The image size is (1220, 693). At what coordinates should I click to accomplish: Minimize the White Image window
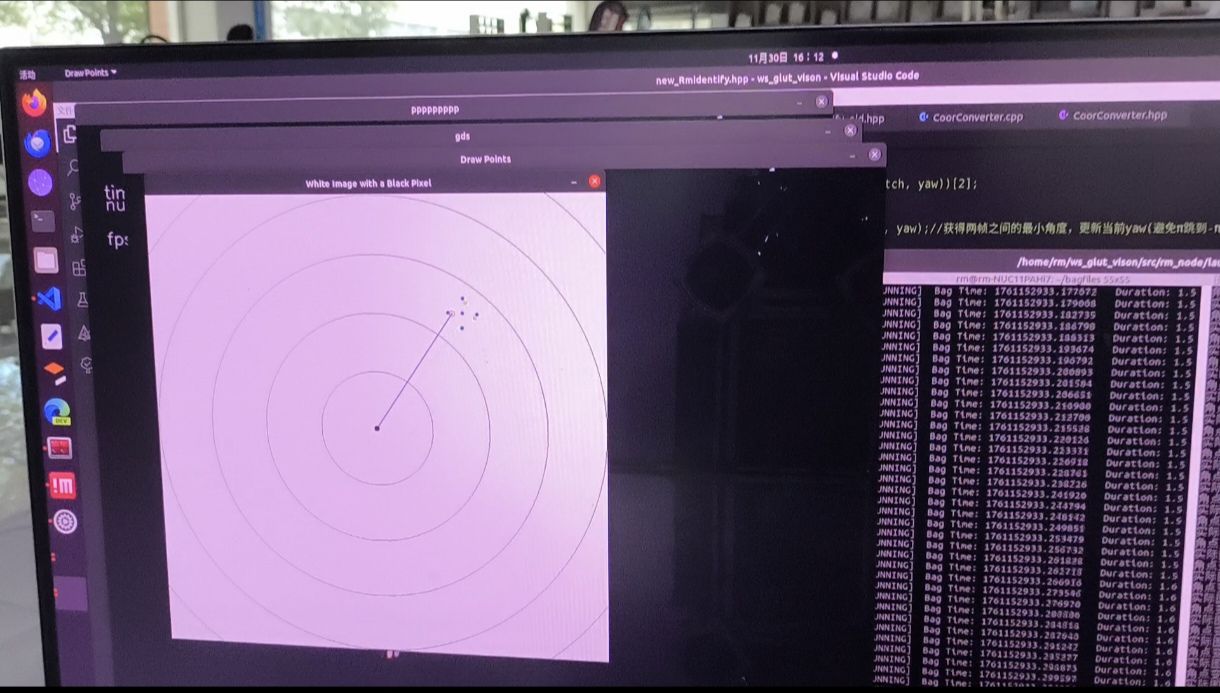tap(573, 183)
